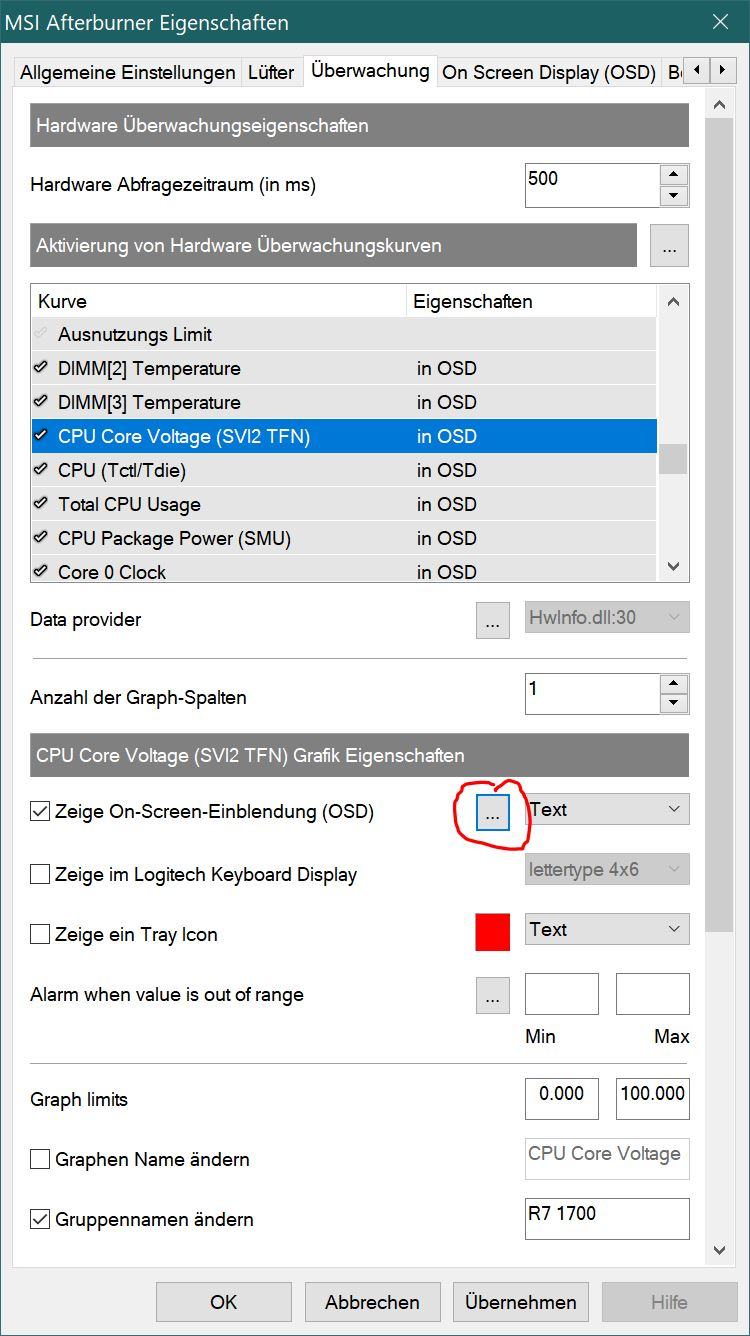Increase Hardware Abfragezeitraum with up arrow
The height and width of the screenshot is (1336, 750).
675,175
